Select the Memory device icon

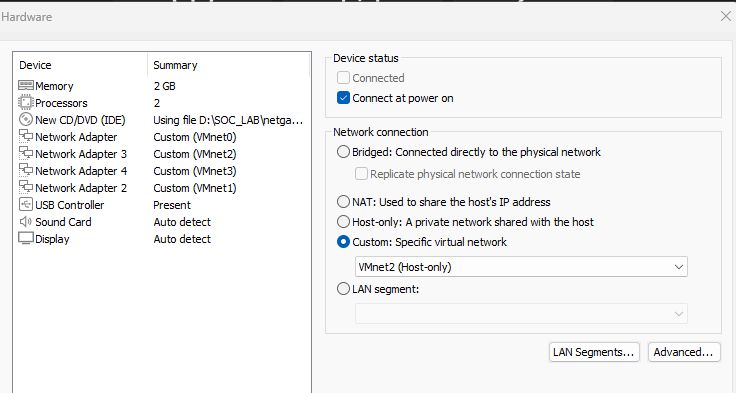[26, 85]
